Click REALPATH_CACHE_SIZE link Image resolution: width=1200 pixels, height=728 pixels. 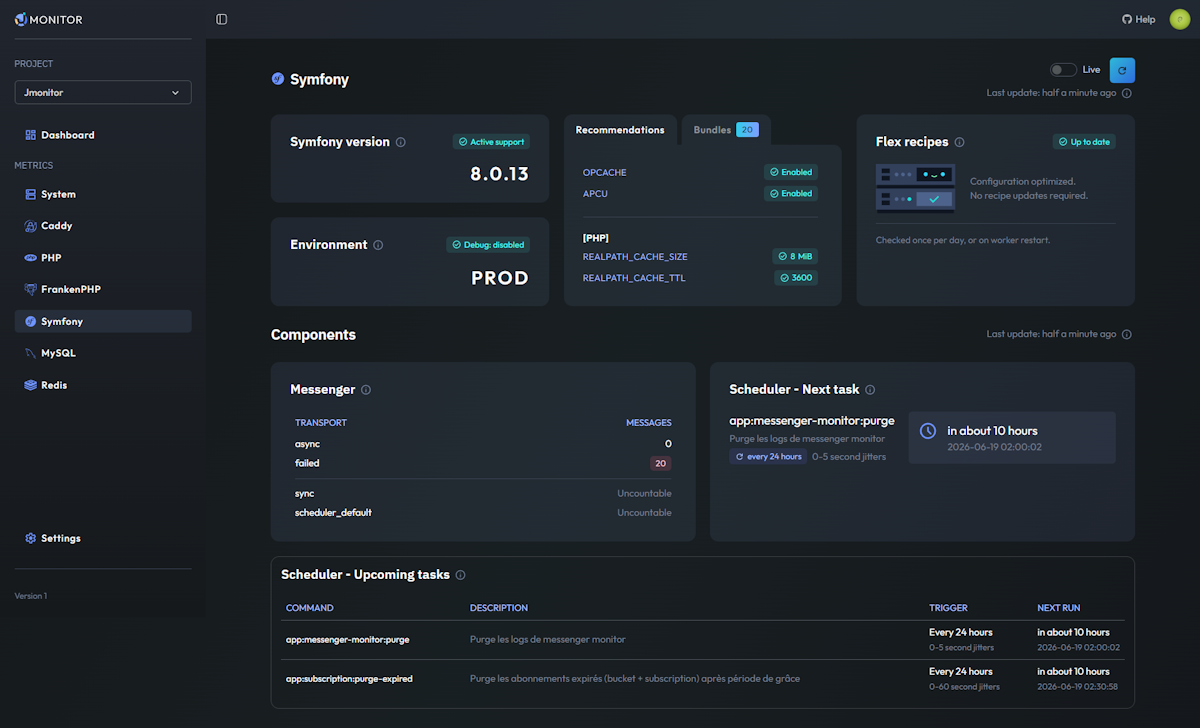tap(635, 257)
